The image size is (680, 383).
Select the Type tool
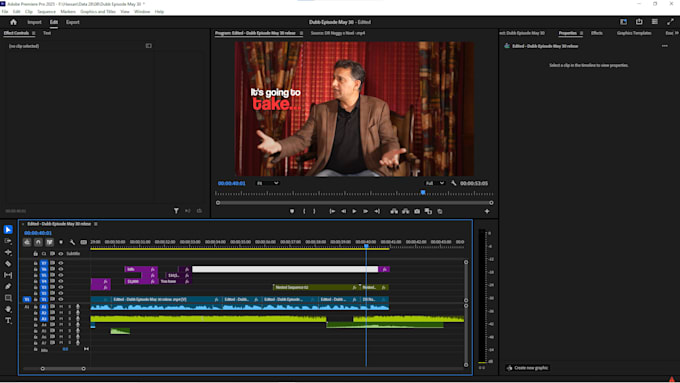(x=8, y=321)
